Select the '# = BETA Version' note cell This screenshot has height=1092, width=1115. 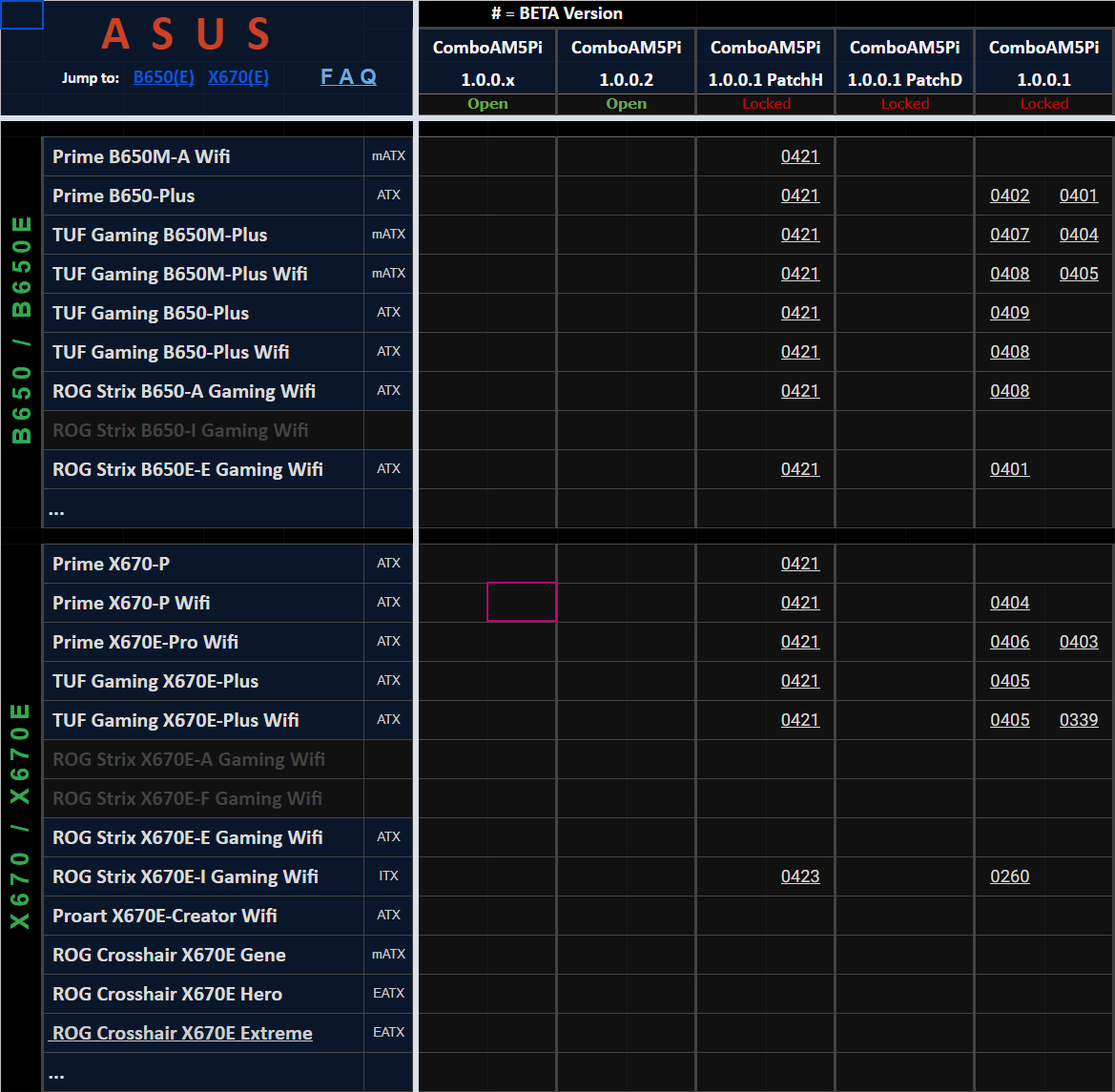[556, 13]
